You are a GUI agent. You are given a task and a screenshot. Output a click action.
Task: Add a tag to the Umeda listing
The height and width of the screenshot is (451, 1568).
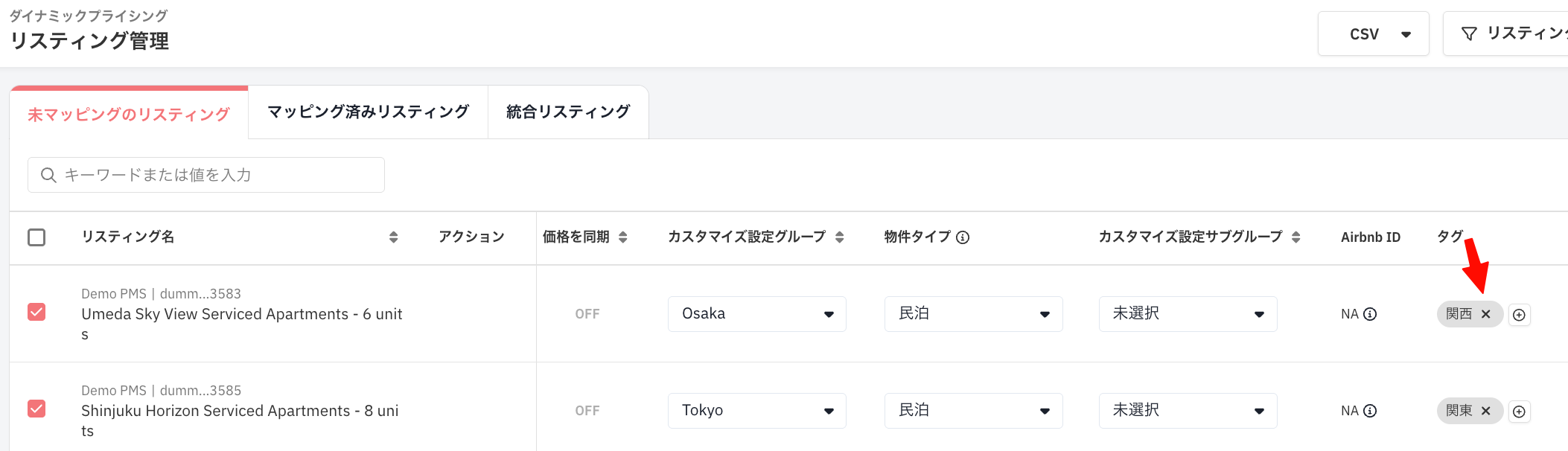point(1519,315)
